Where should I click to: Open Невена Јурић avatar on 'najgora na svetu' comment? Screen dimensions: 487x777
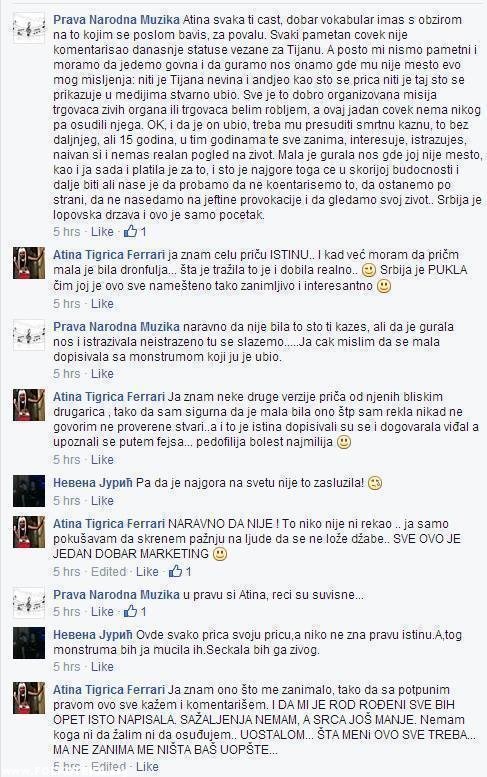pyautogui.click(x=29, y=491)
